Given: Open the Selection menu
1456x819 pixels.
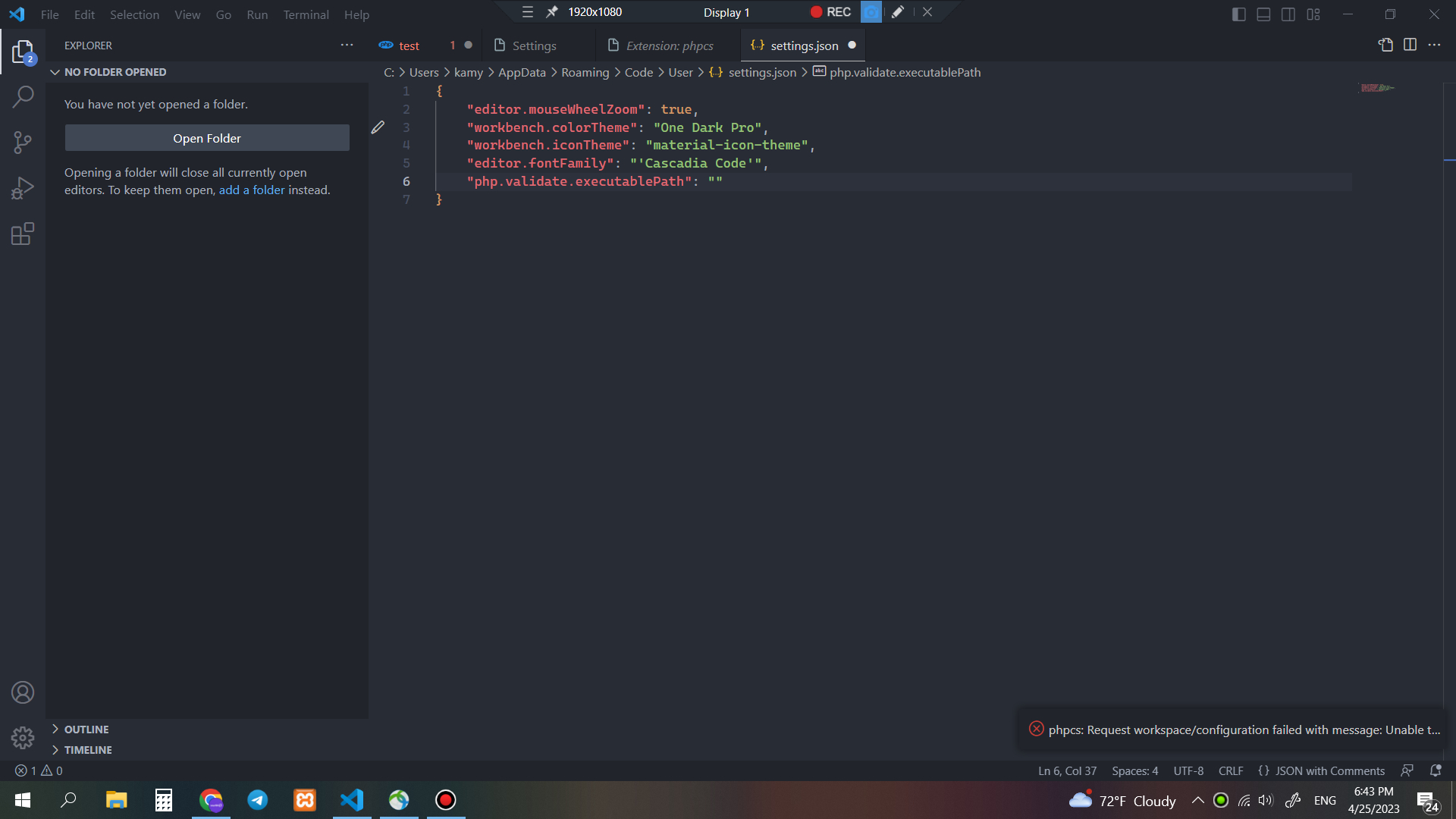Looking at the screenshot, I should click(134, 14).
